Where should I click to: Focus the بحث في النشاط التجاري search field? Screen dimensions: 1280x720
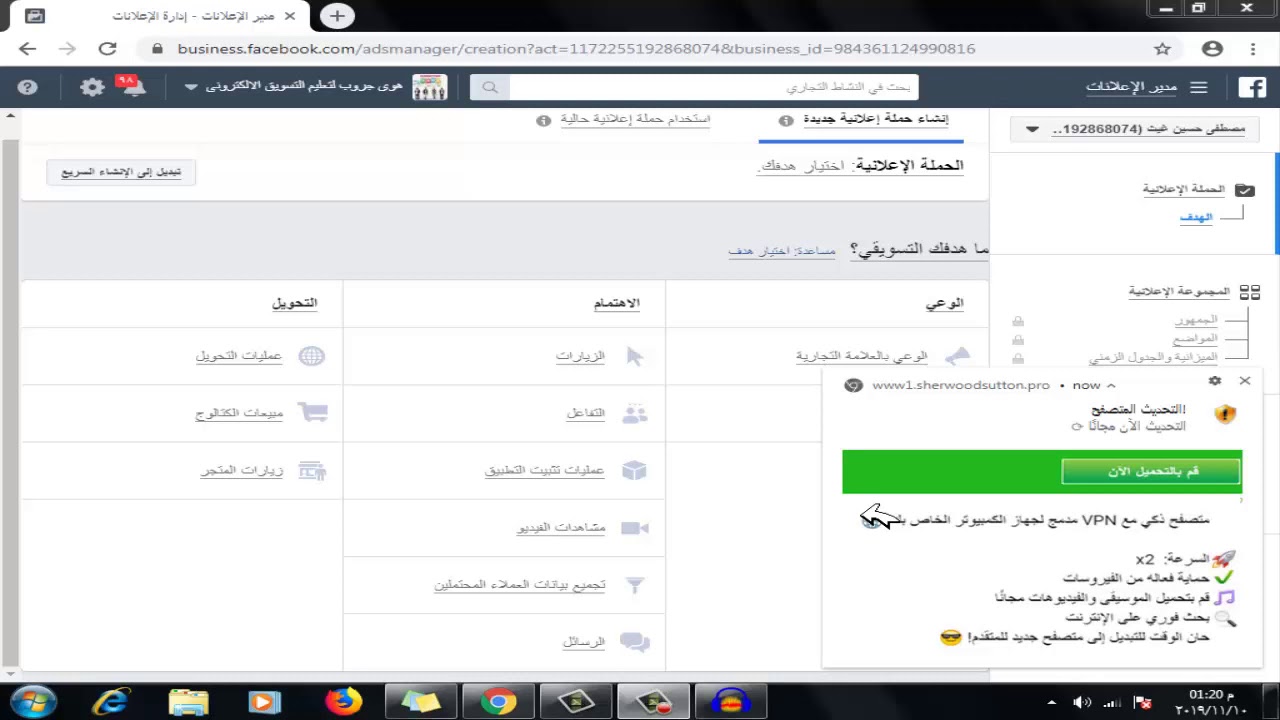pyautogui.click(x=713, y=87)
